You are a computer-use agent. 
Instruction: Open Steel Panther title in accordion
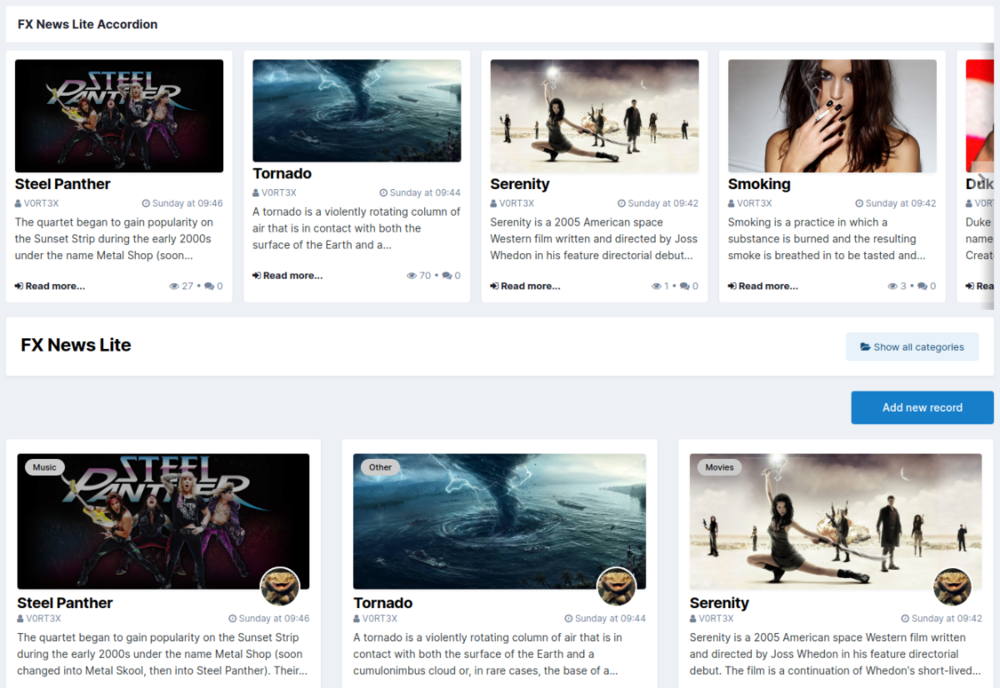tap(63, 184)
